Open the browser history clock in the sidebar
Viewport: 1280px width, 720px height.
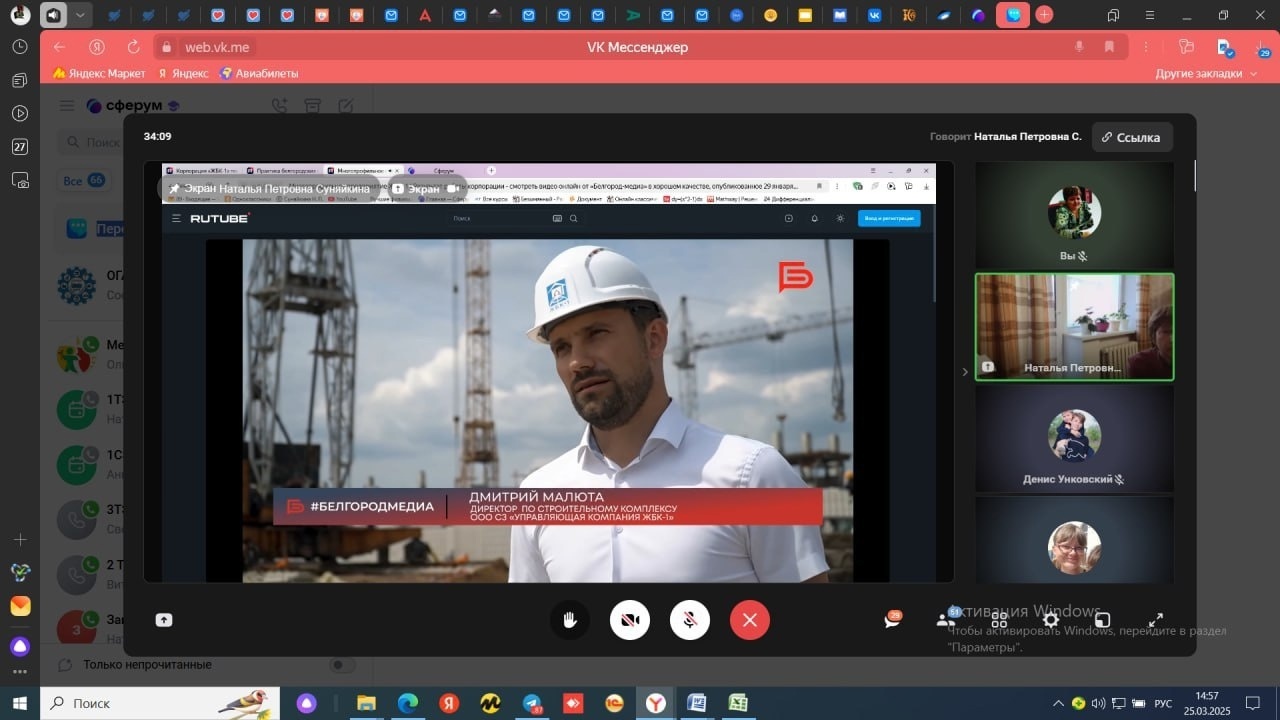click(x=19, y=47)
